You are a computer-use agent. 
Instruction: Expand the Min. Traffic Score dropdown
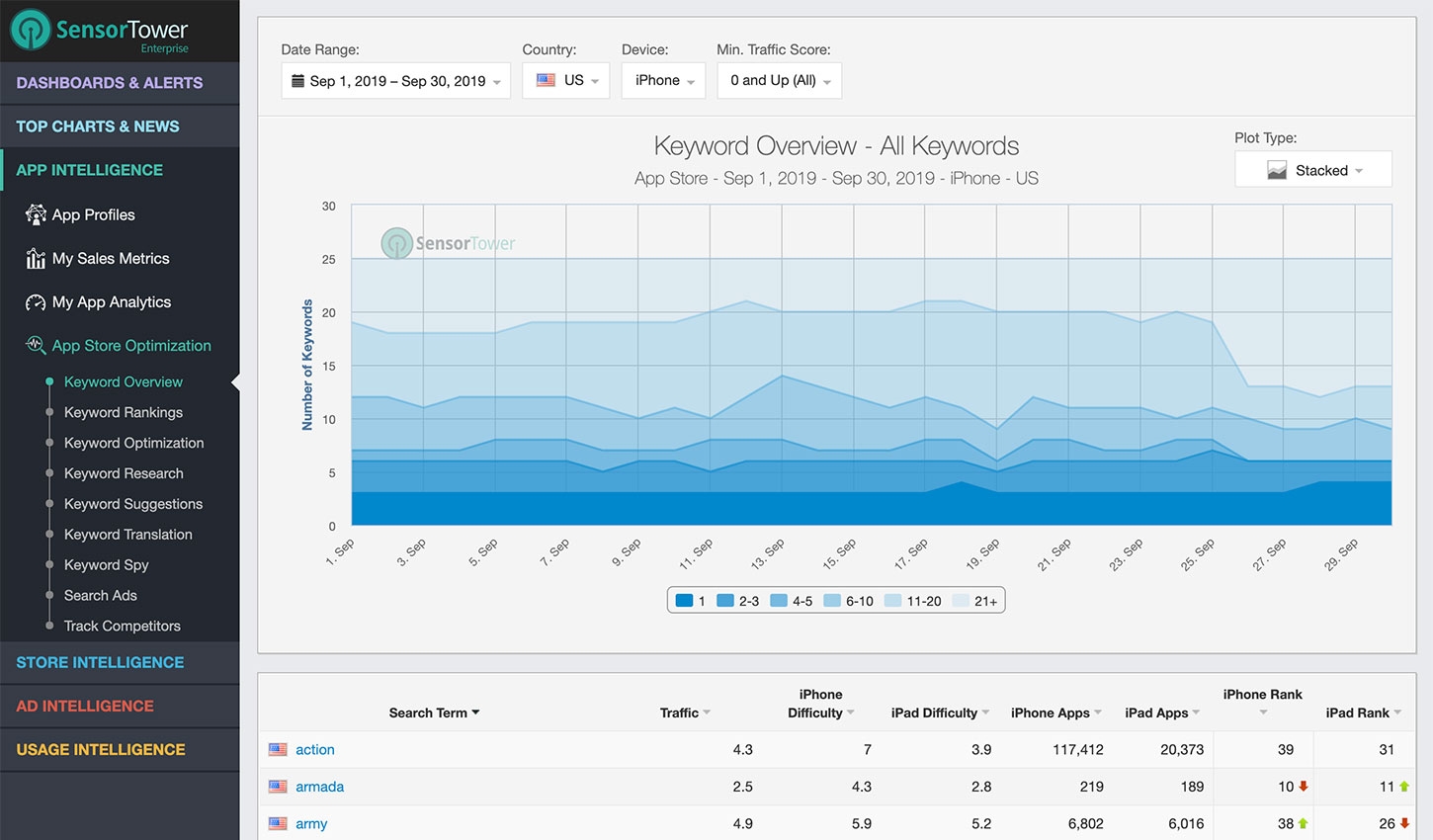point(779,81)
